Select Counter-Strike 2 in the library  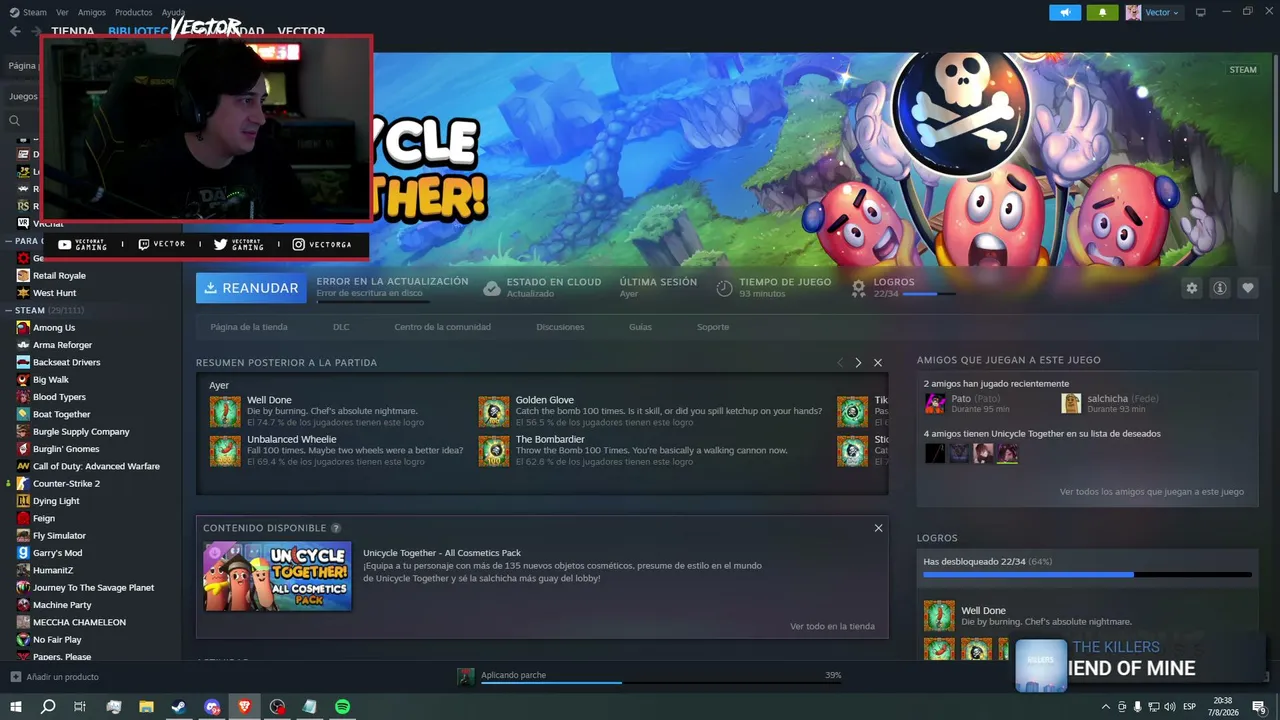[x=66, y=484]
